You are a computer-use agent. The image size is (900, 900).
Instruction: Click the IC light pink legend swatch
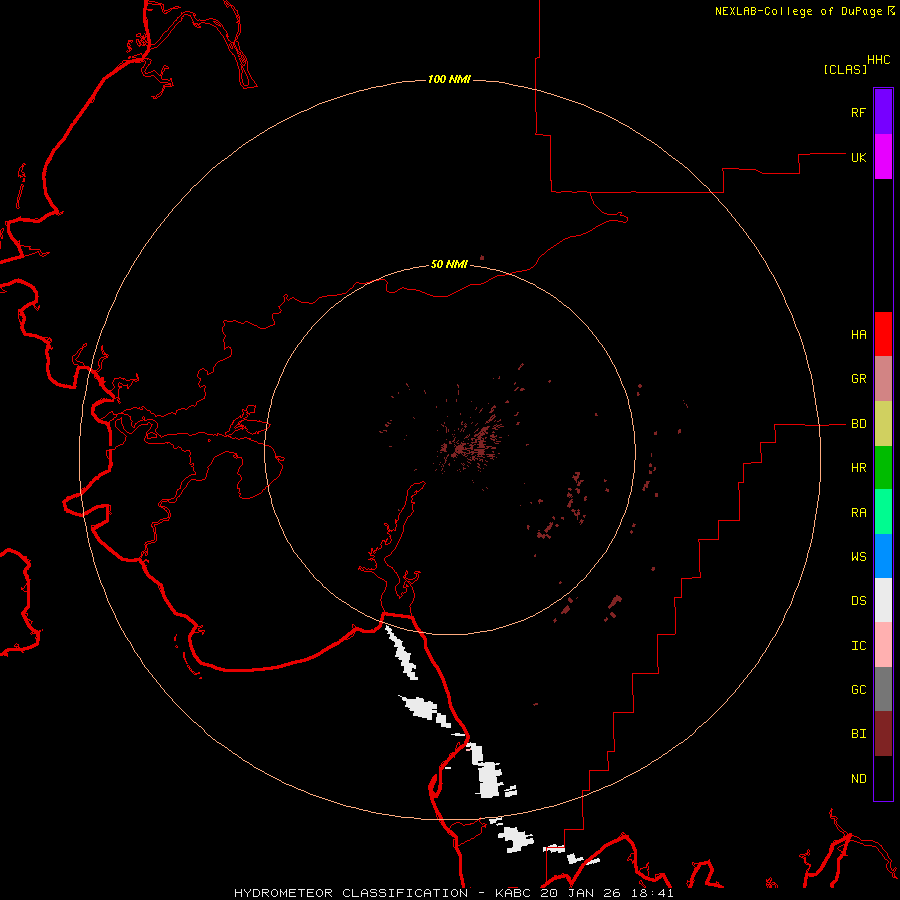point(883,645)
